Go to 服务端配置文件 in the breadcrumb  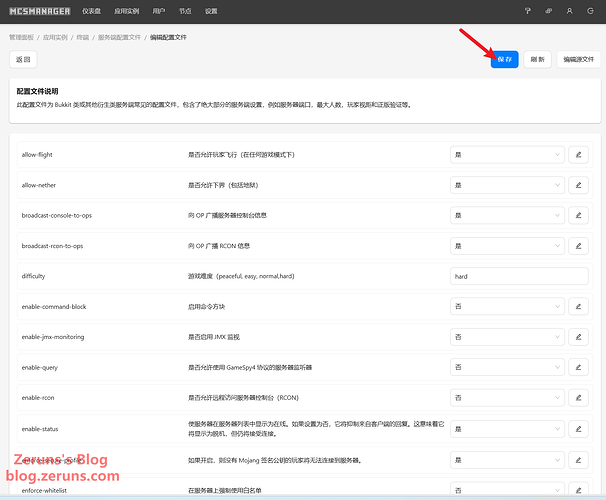point(119,37)
